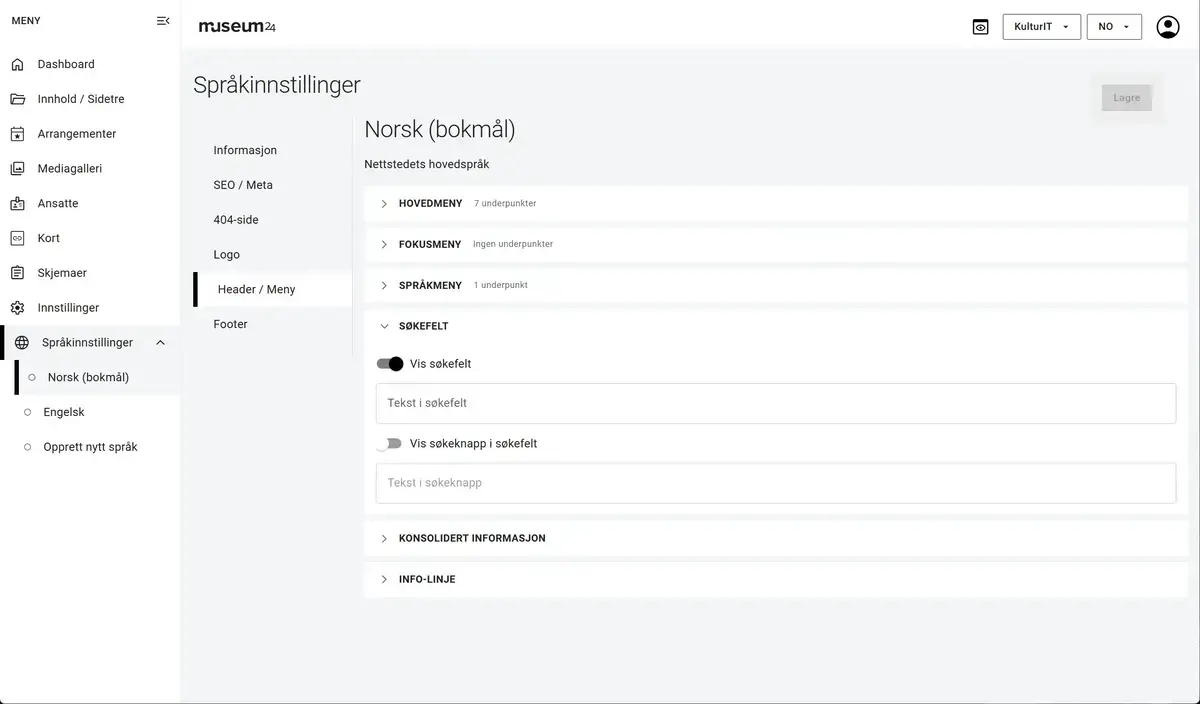Open the site preview eye icon
Image resolution: width=1200 pixels, height=704 pixels.
(x=980, y=27)
